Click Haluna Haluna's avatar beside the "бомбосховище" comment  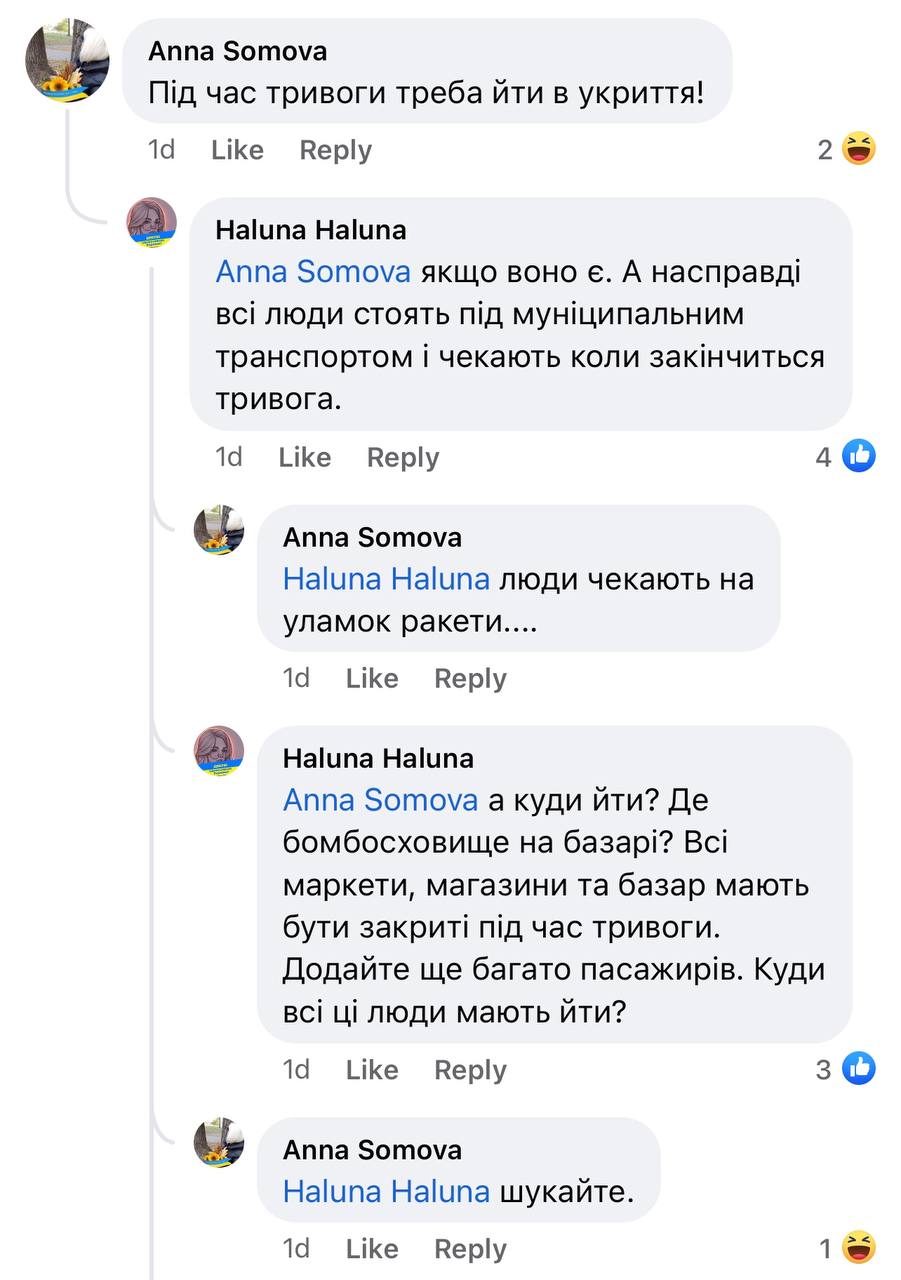[x=219, y=751]
